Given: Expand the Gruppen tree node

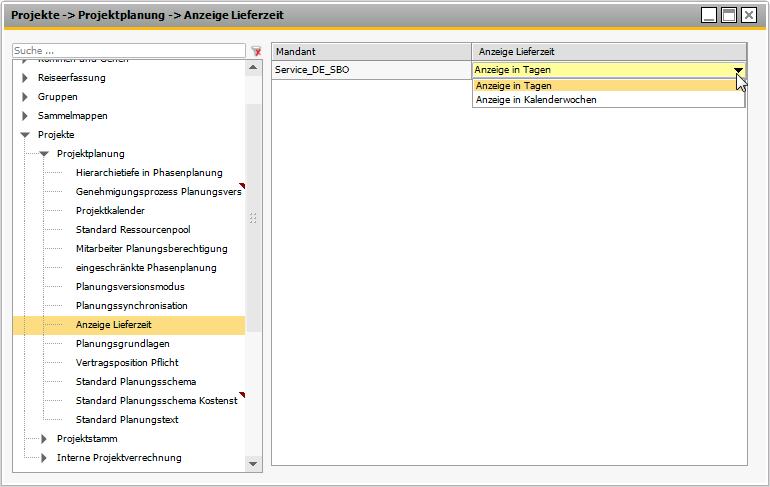Looking at the screenshot, I should click(x=25, y=97).
